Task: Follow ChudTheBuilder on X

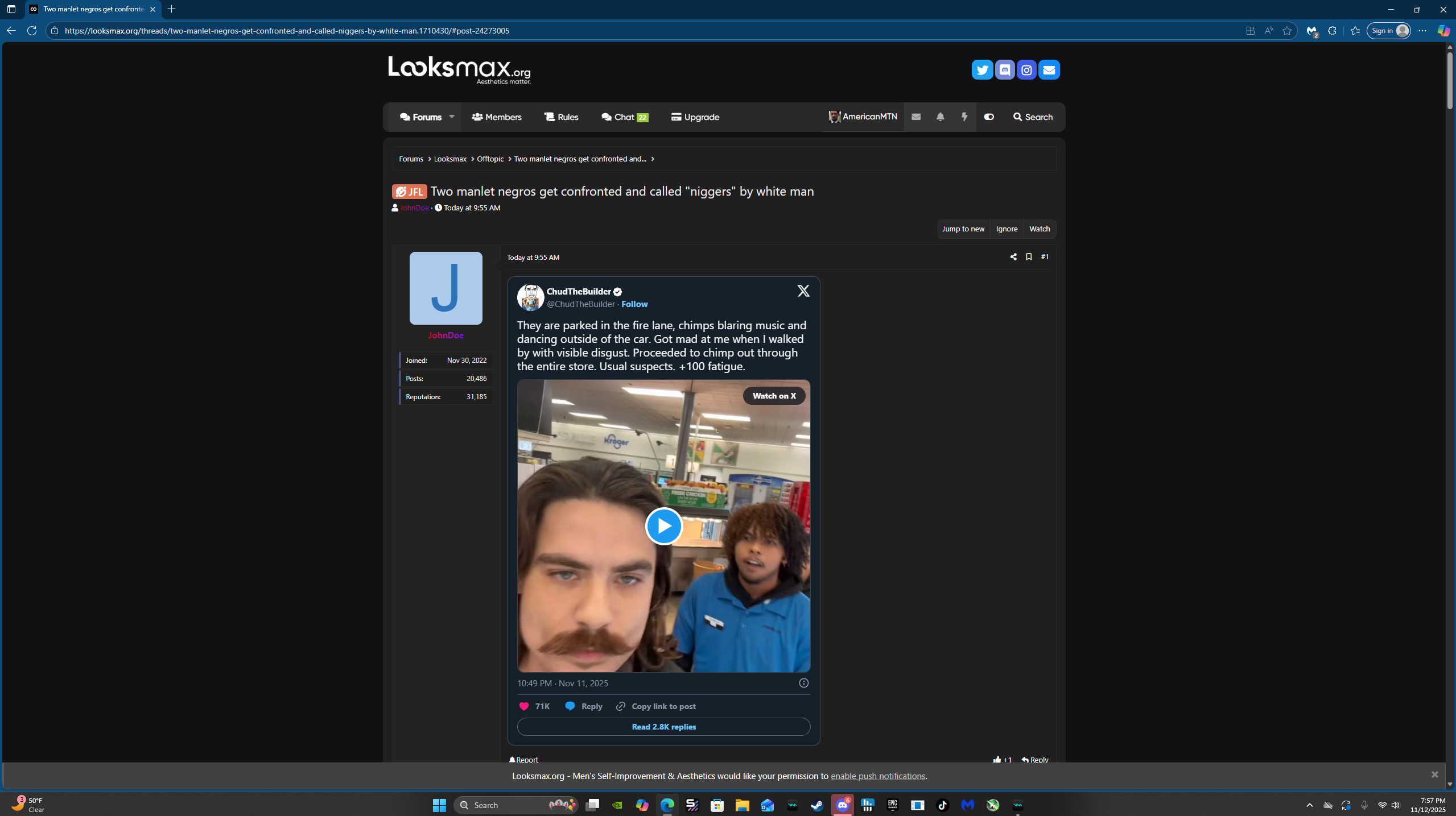Action: tap(634, 304)
